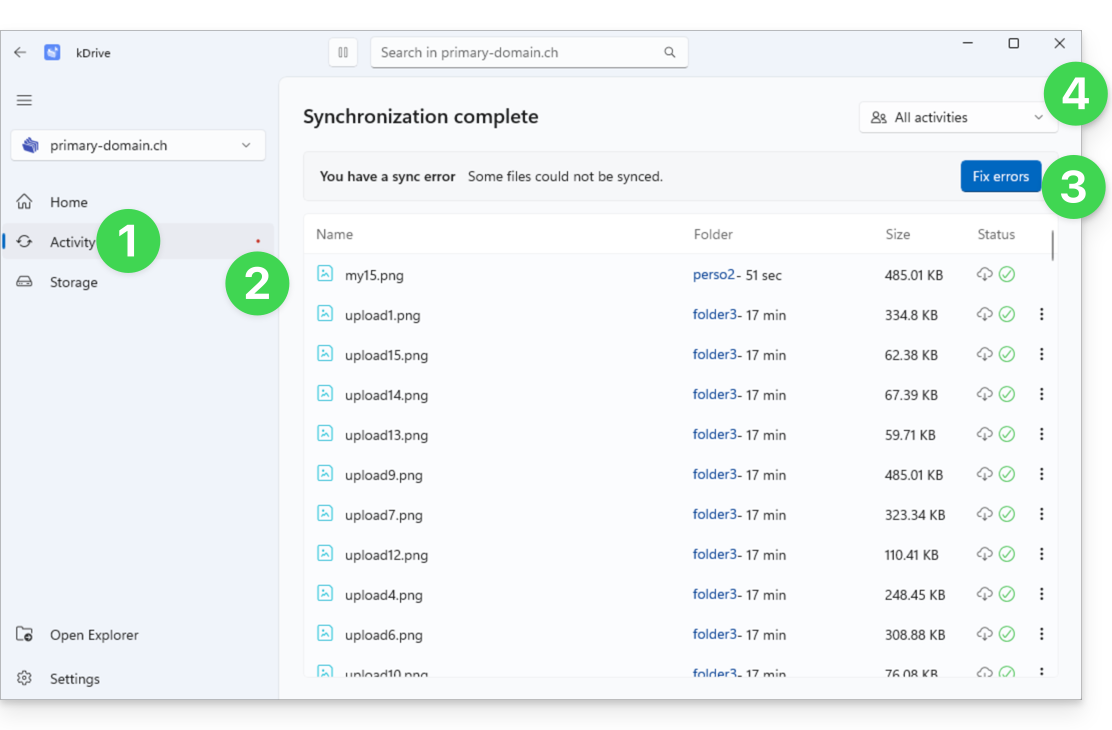Image resolution: width=1112 pixels, height=730 pixels.
Task: Open three-dot menu for upload9.png
Action: pos(1041,474)
